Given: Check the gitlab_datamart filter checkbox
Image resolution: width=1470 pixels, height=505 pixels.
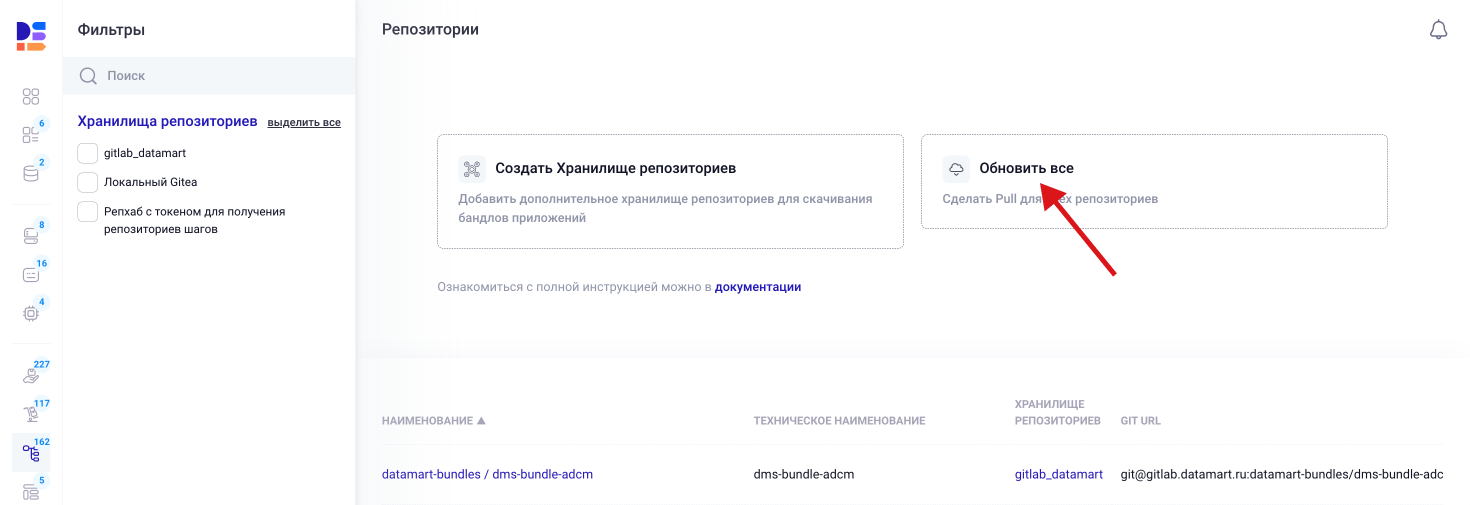Looking at the screenshot, I should [x=88, y=153].
